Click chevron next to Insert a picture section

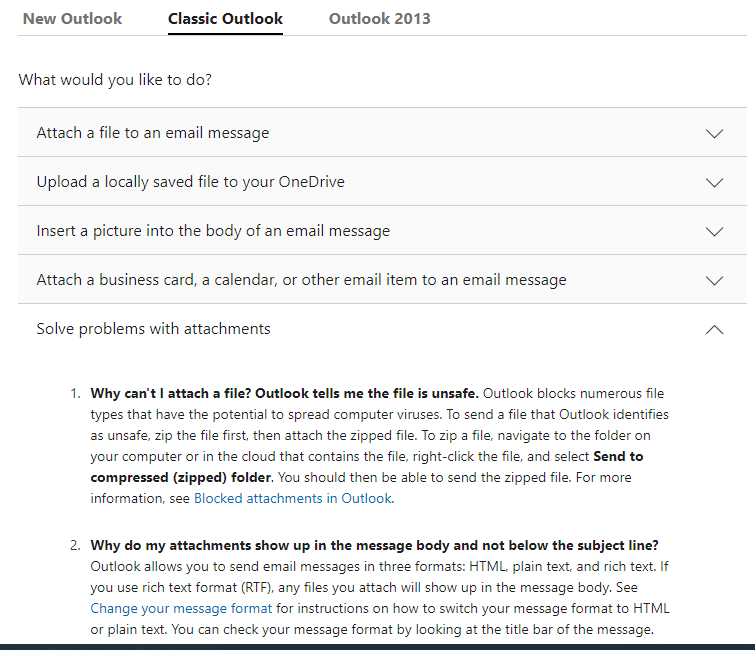pos(714,231)
